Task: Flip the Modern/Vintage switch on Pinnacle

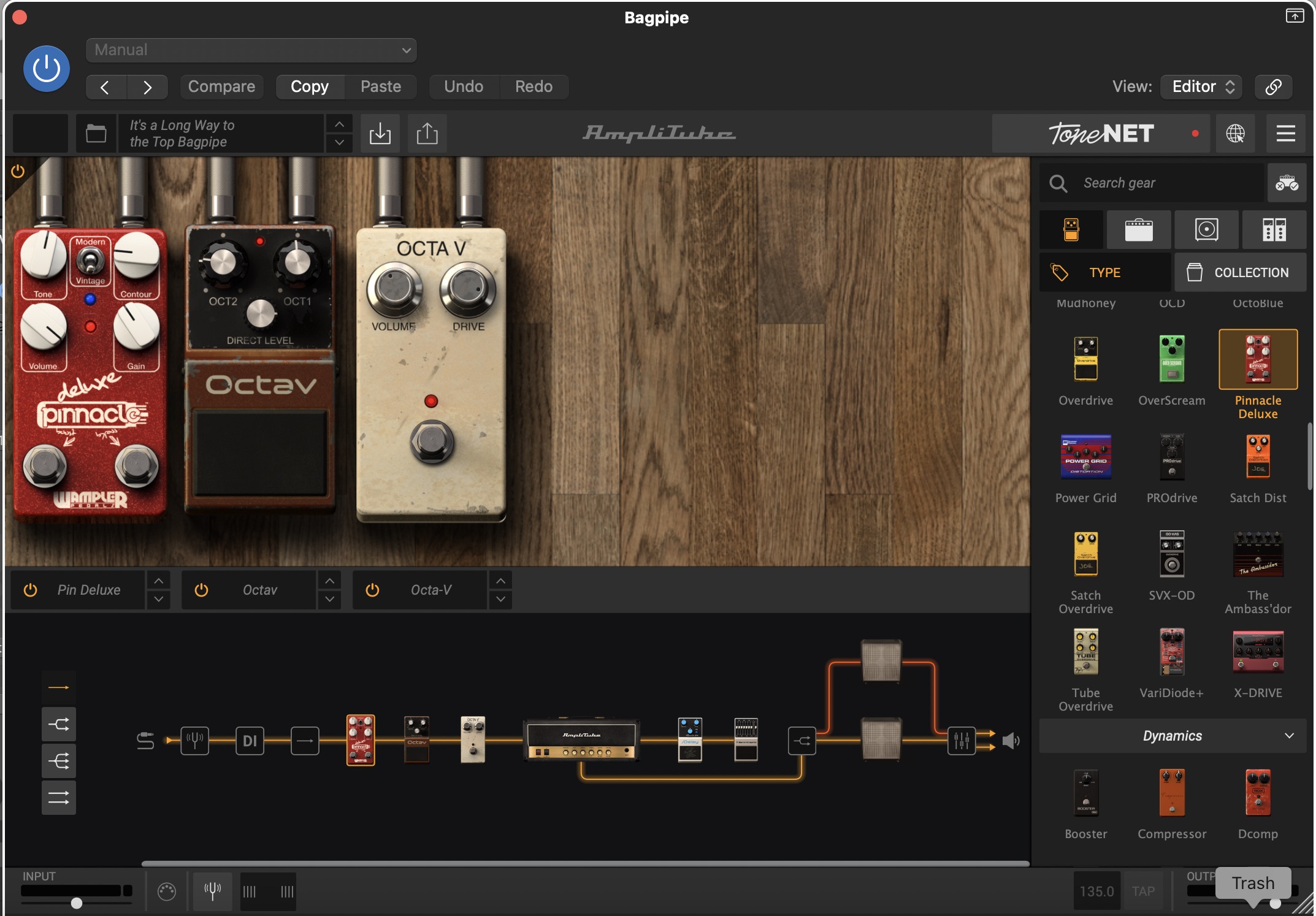Action: point(91,262)
